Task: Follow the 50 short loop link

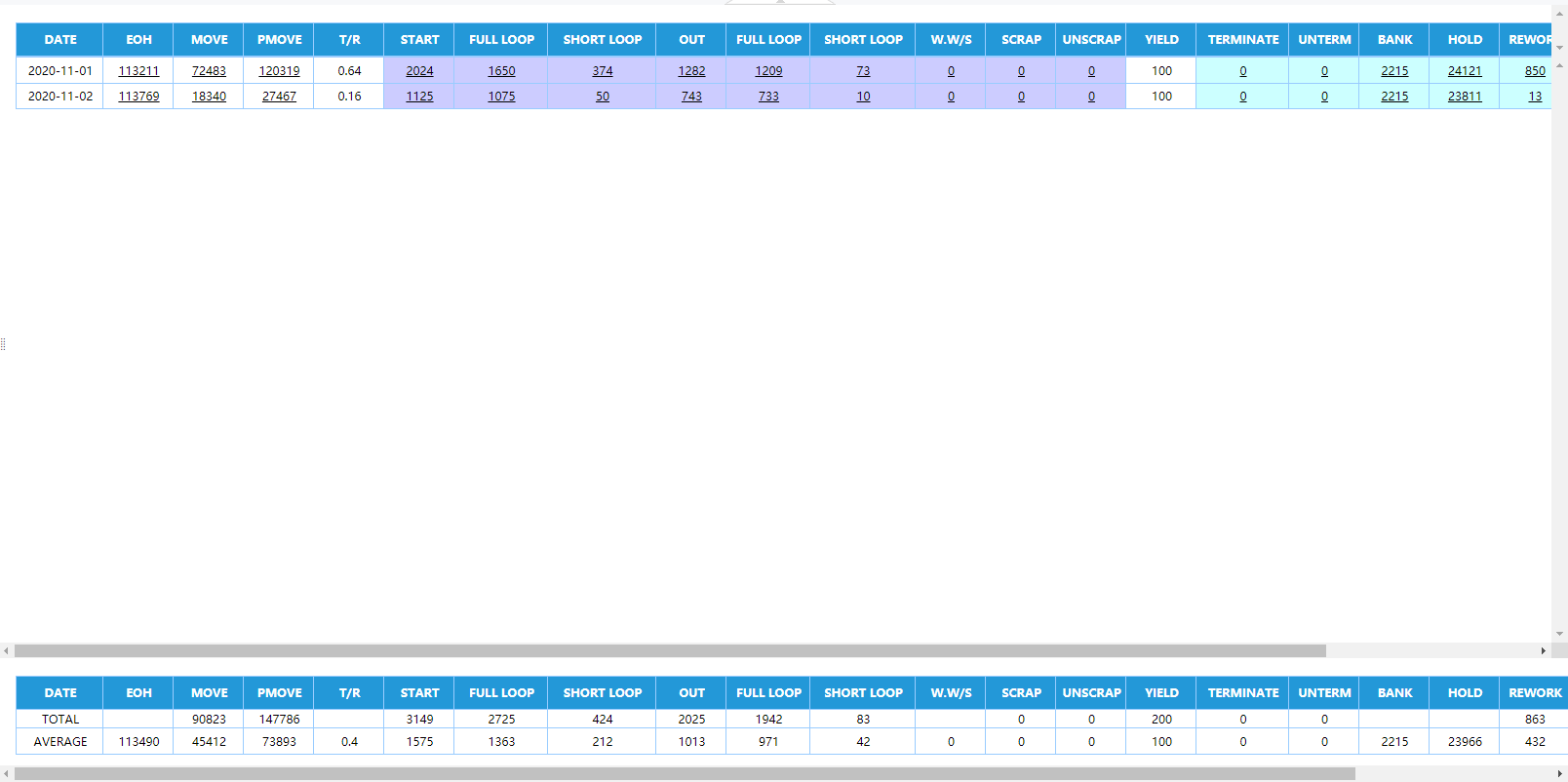Action: (x=603, y=97)
